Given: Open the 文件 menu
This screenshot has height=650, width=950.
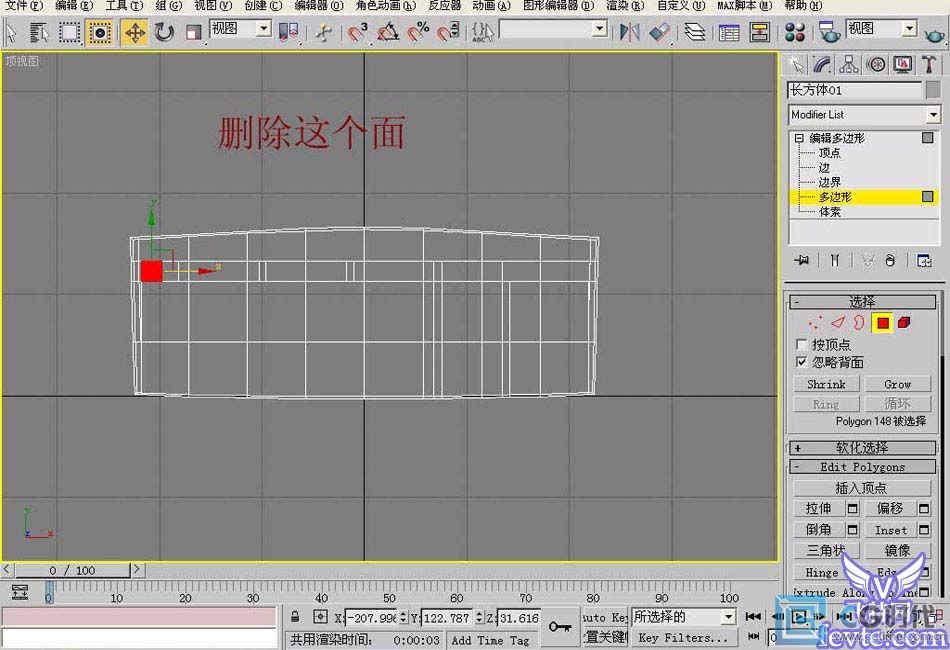Looking at the screenshot, I should (x=24, y=6).
